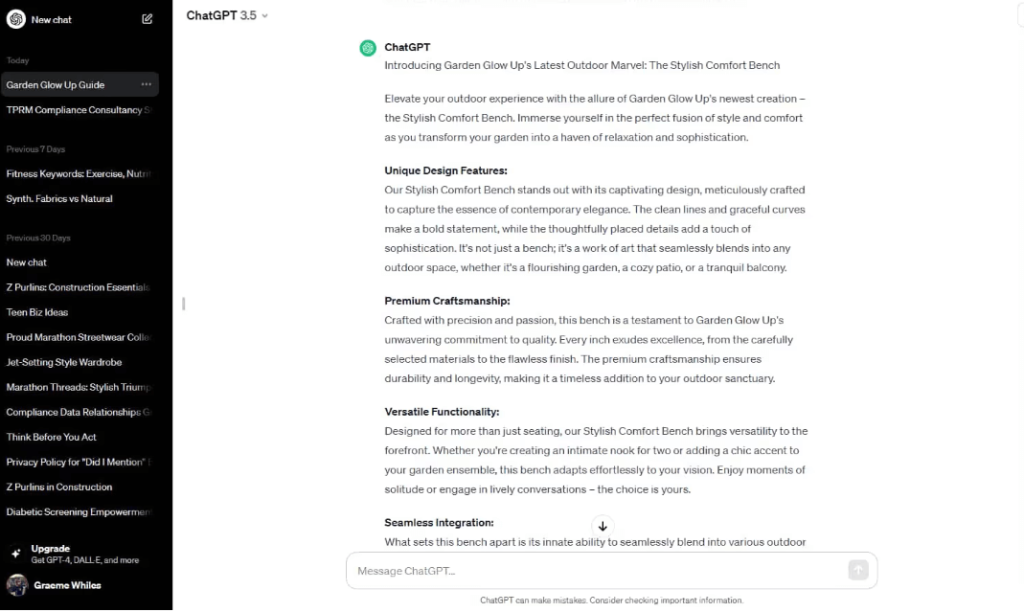Open options via the three dots on Garden Glow Up Guide

[x=144, y=84]
